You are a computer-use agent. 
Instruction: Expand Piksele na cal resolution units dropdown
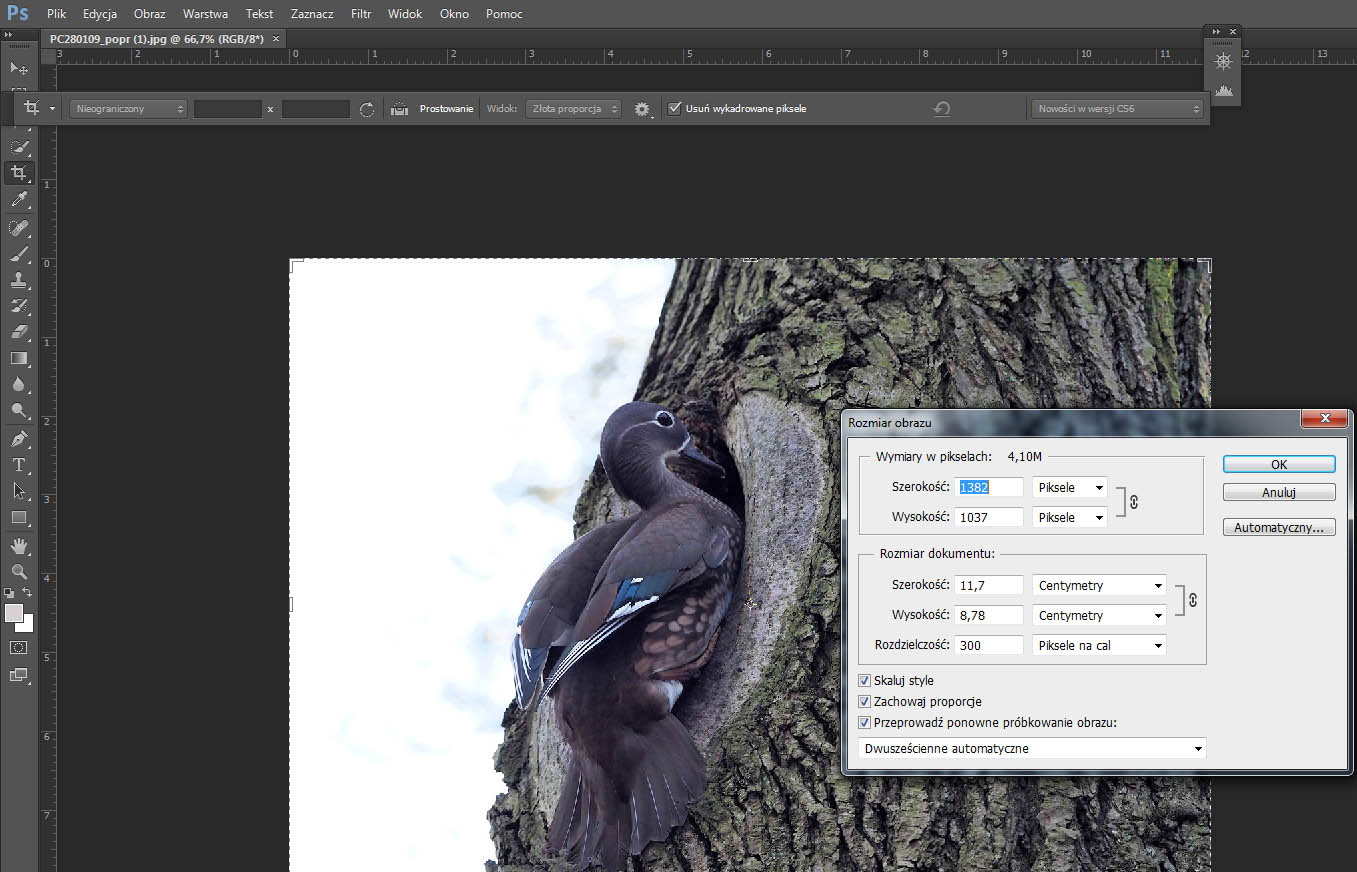1099,646
